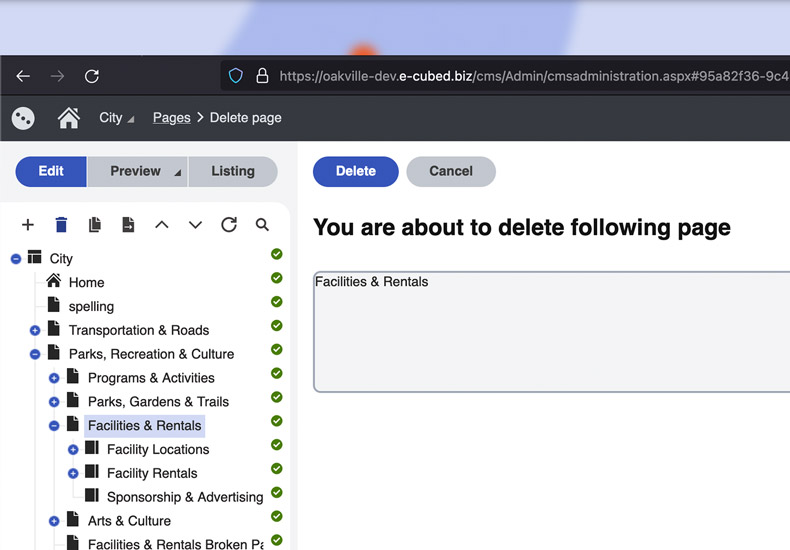Move page down with the down chevron
The width and height of the screenshot is (790, 550).
click(195, 225)
